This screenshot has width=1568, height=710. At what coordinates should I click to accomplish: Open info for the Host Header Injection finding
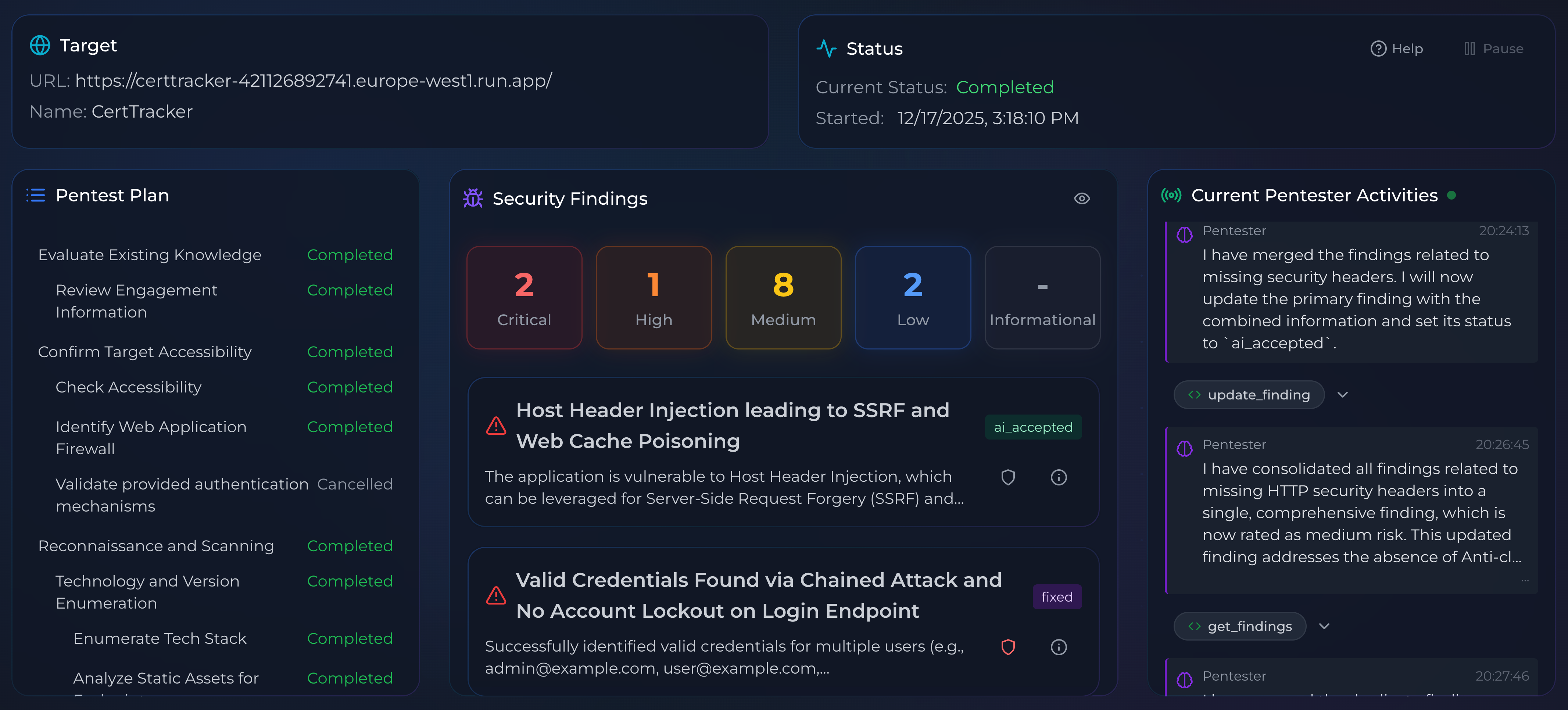click(1059, 478)
